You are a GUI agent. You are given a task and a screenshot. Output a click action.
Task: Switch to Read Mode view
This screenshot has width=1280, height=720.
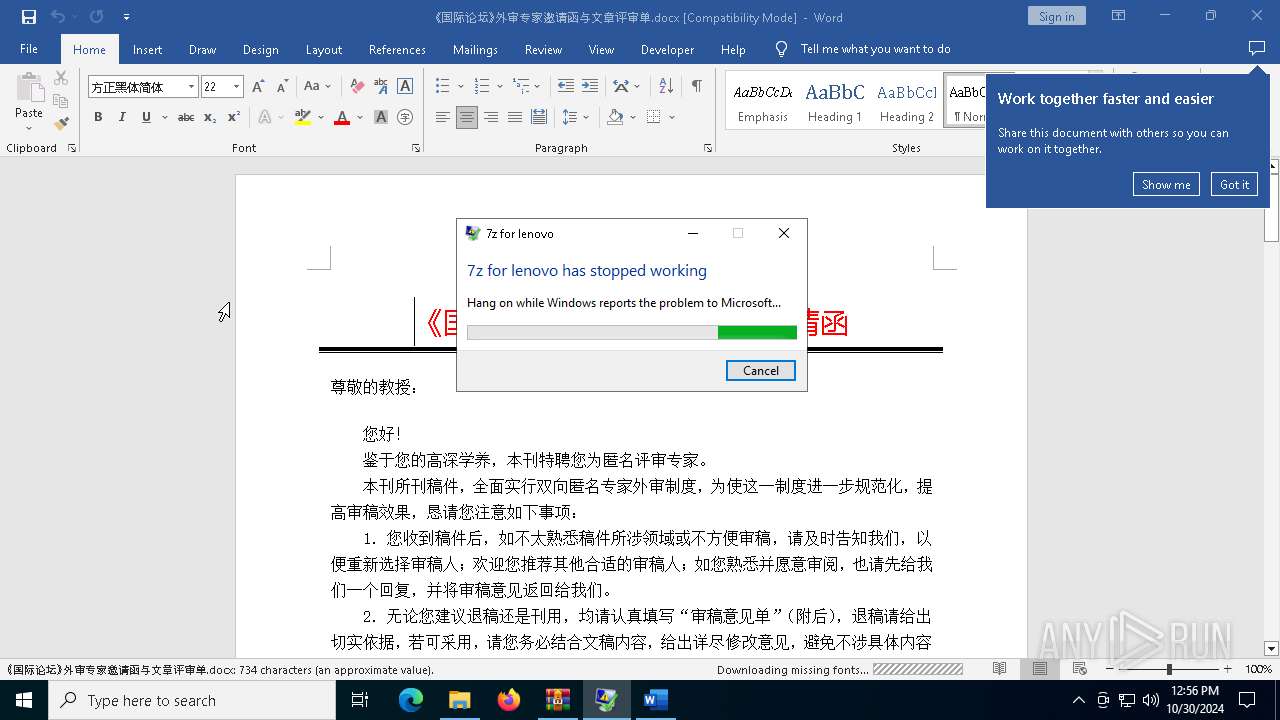[x=999, y=669]
